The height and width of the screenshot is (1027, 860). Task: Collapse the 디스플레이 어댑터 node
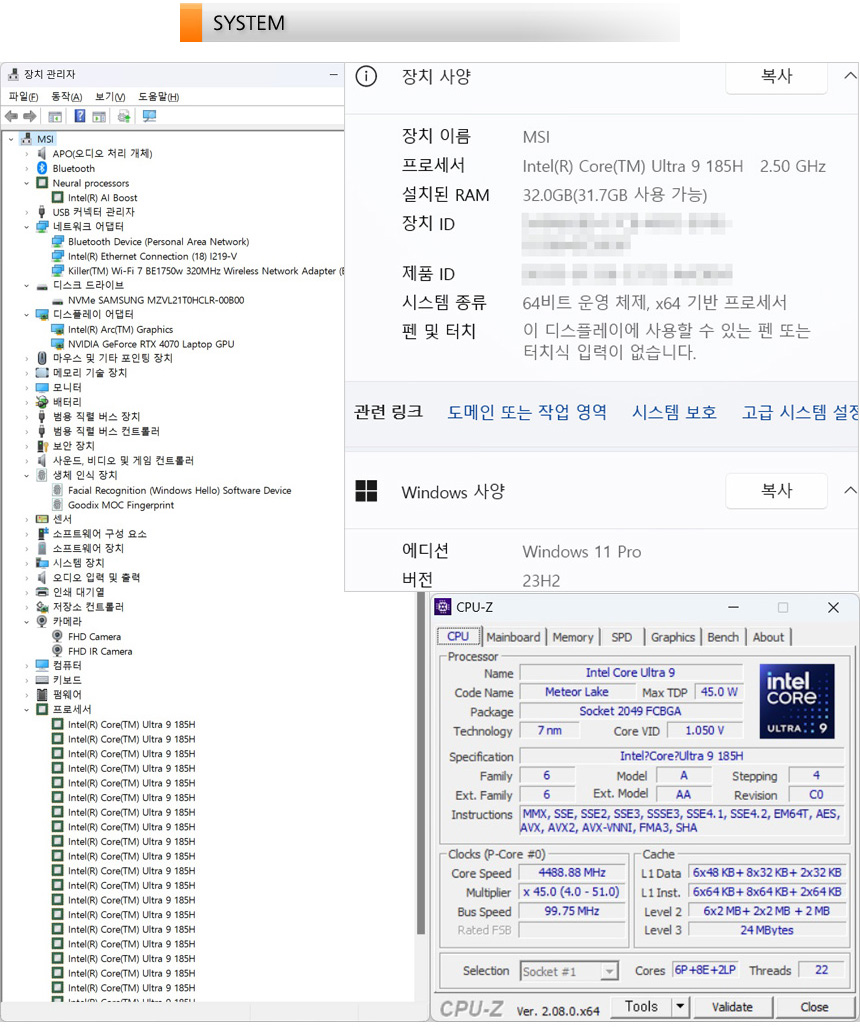coord(27,314)
